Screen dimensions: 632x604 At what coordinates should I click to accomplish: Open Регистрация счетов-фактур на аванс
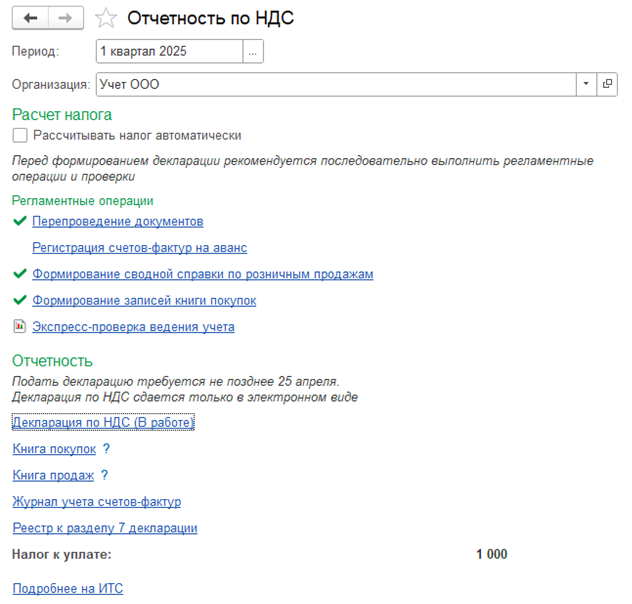(139, 247)
